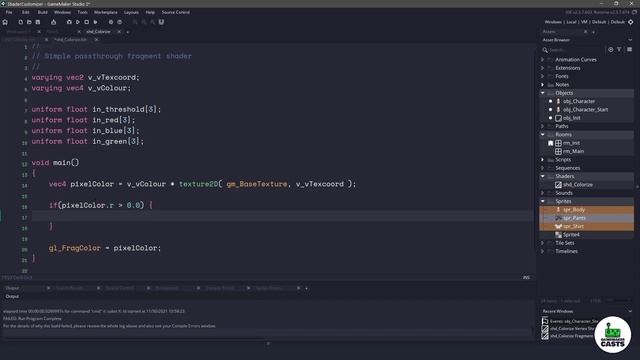Click the shd_Colorize shader icon in the tree
The image size is (640, 360).
point(558,184)
